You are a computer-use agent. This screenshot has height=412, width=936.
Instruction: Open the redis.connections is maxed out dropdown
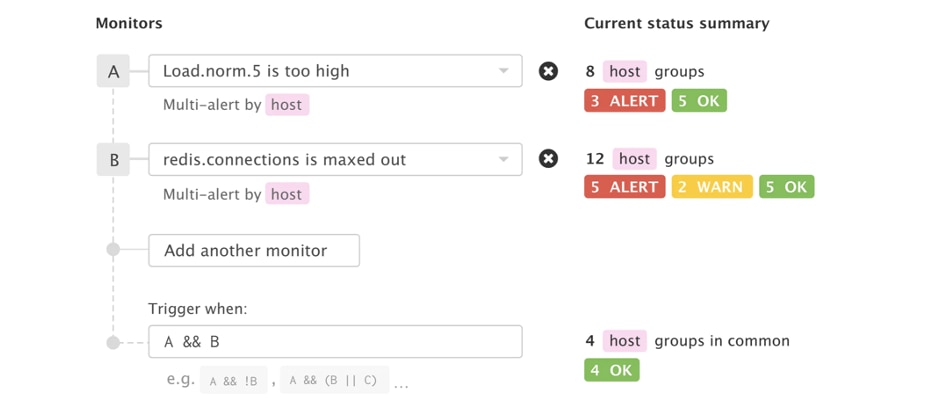335,159
